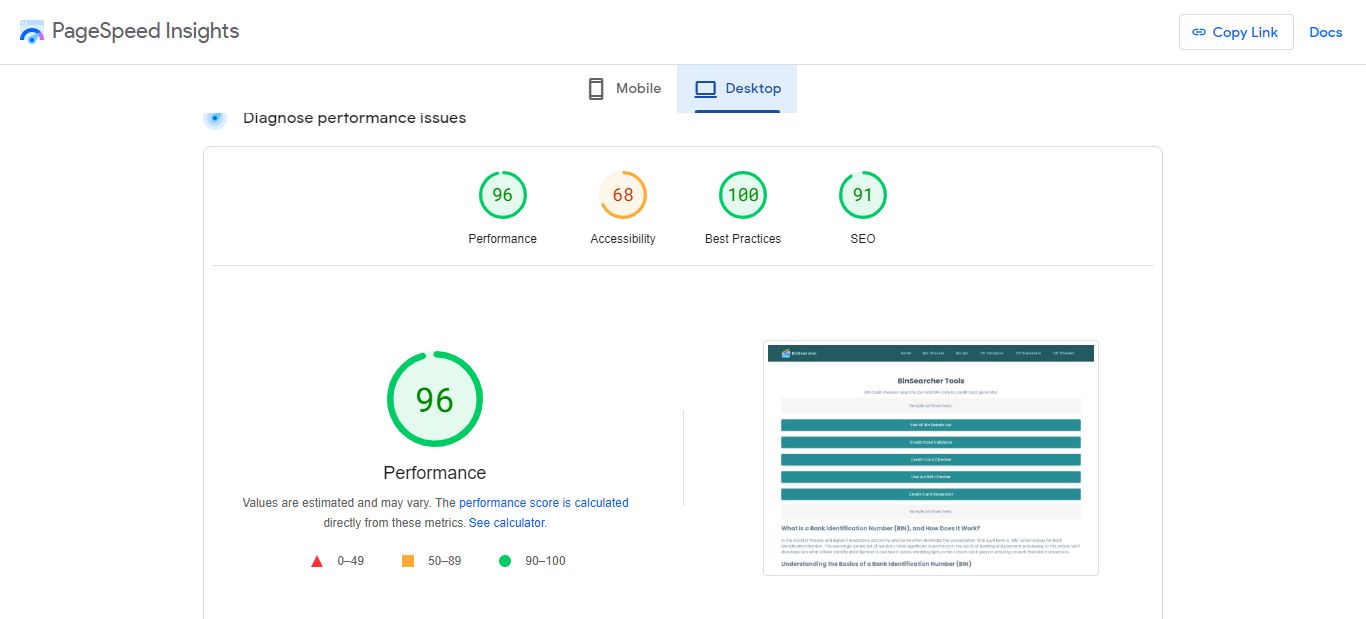Switch to the Mobile tab
Viewport: 1366px width, 619px height.
(624, 89)
